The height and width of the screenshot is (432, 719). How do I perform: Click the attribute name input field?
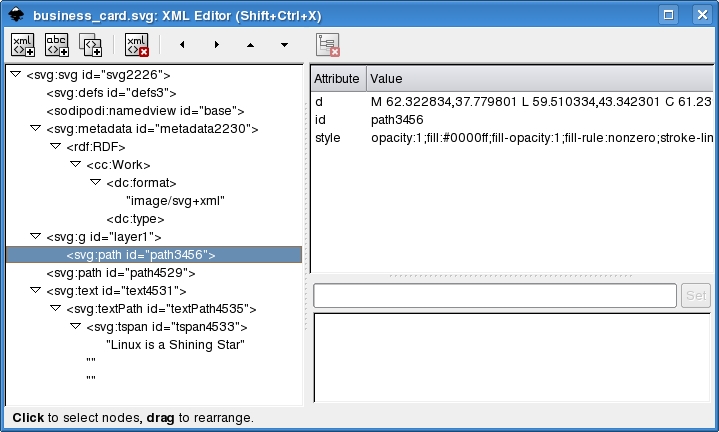(495, 295)
